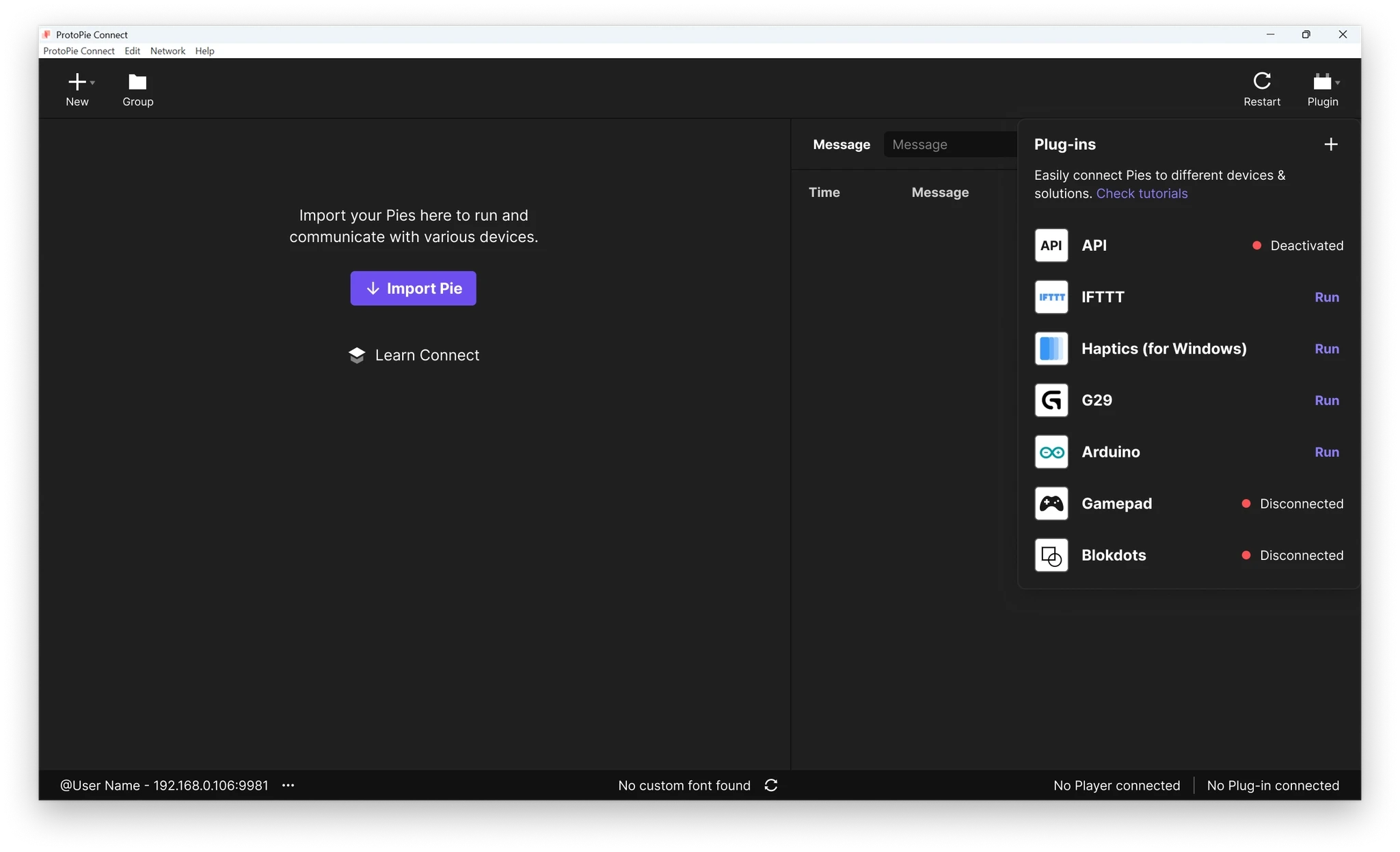Open the Edit menu
Screen dimensions: 1400x852
pyautogui.click(x=133, y=51)
